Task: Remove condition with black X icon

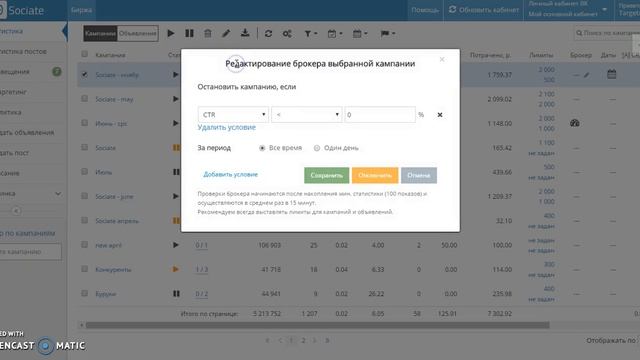Action: (440, 115)
